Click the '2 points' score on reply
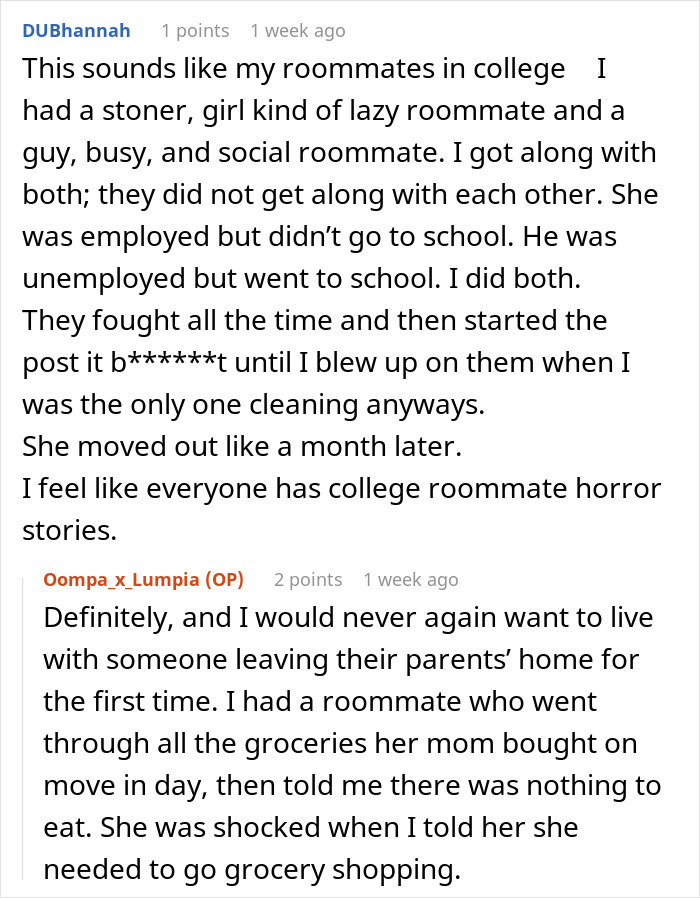Screen dimensions: 700x898 308,580
